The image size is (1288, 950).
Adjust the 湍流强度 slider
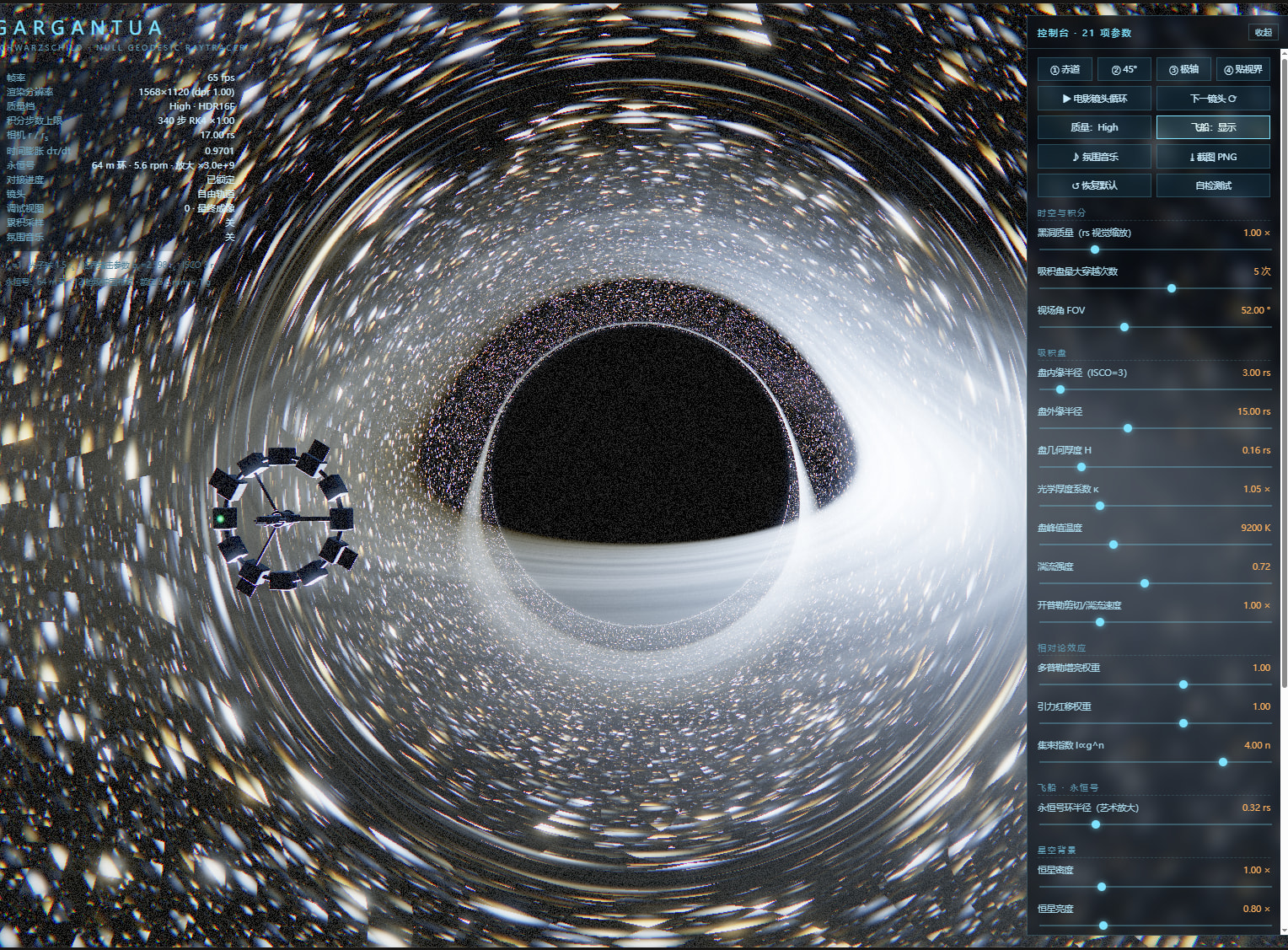1155,583
